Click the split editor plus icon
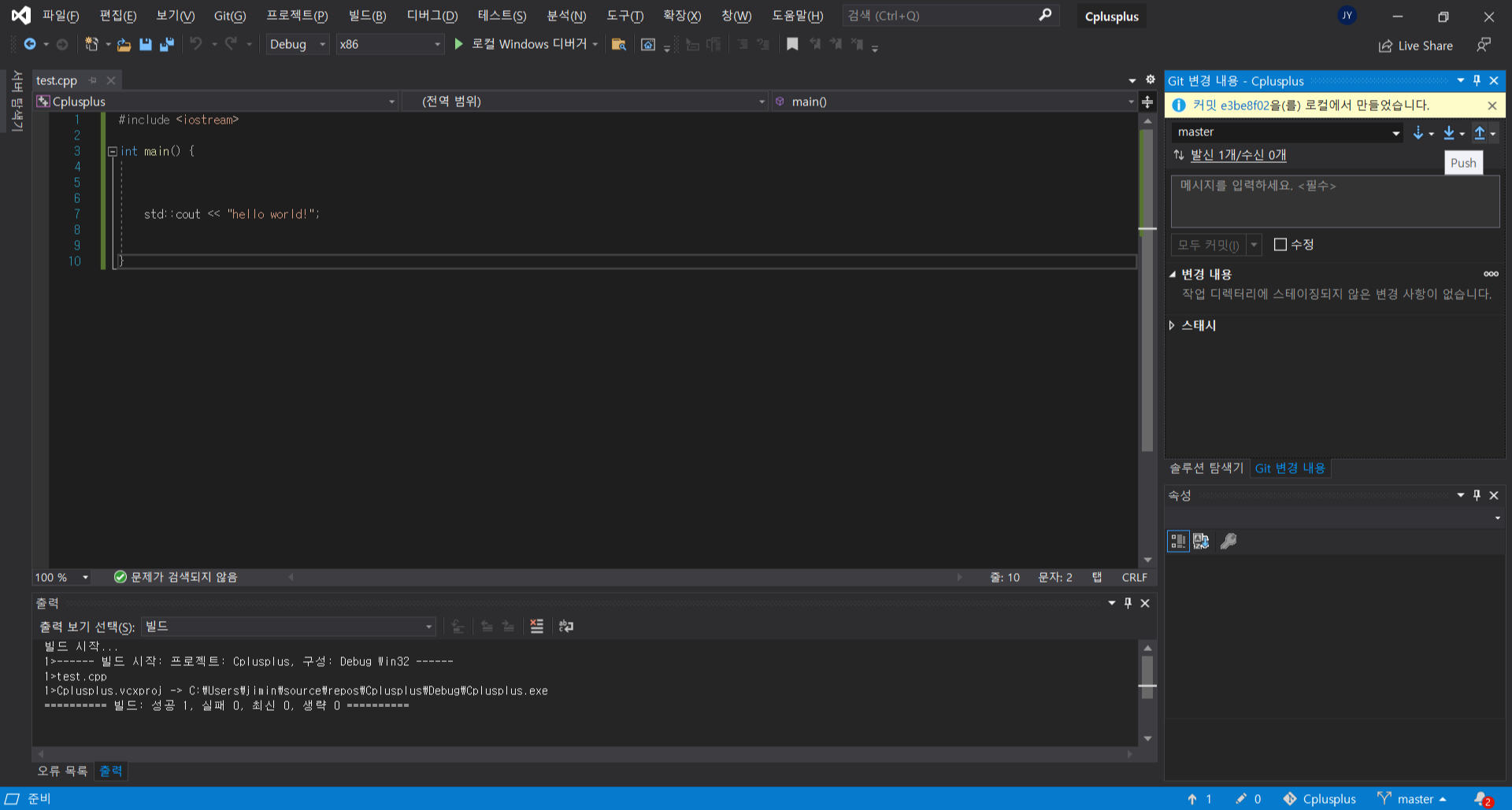Image resolution: width=1512 pixels, height=810 pixels. [1147, 102]
